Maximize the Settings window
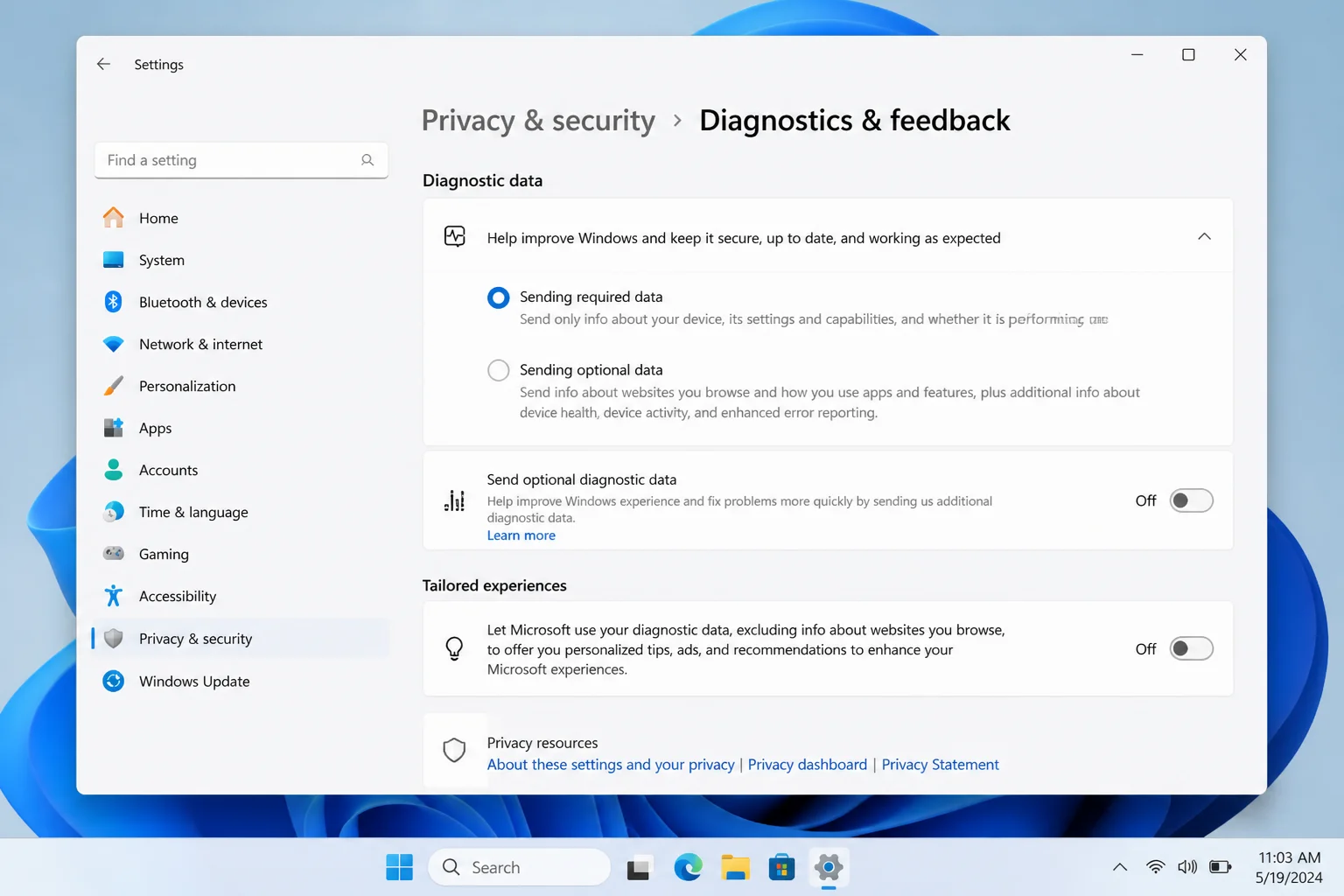Screen dimensions: 1344x896 [x=1188, y=54]
